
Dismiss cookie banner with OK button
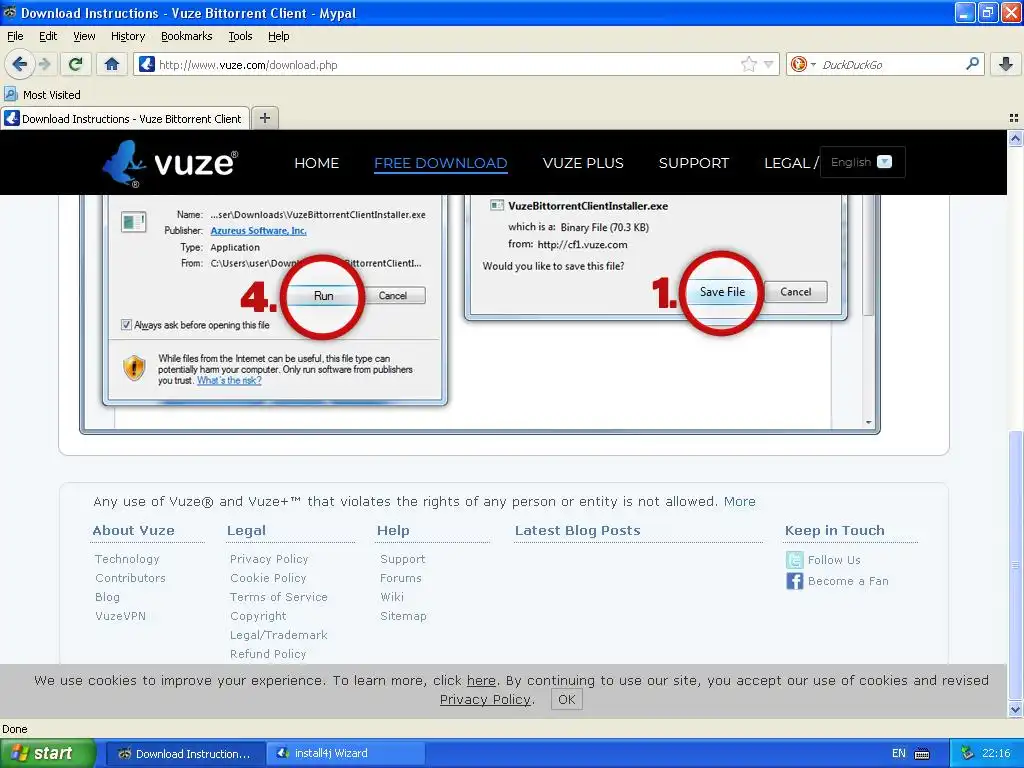[566, 699]
